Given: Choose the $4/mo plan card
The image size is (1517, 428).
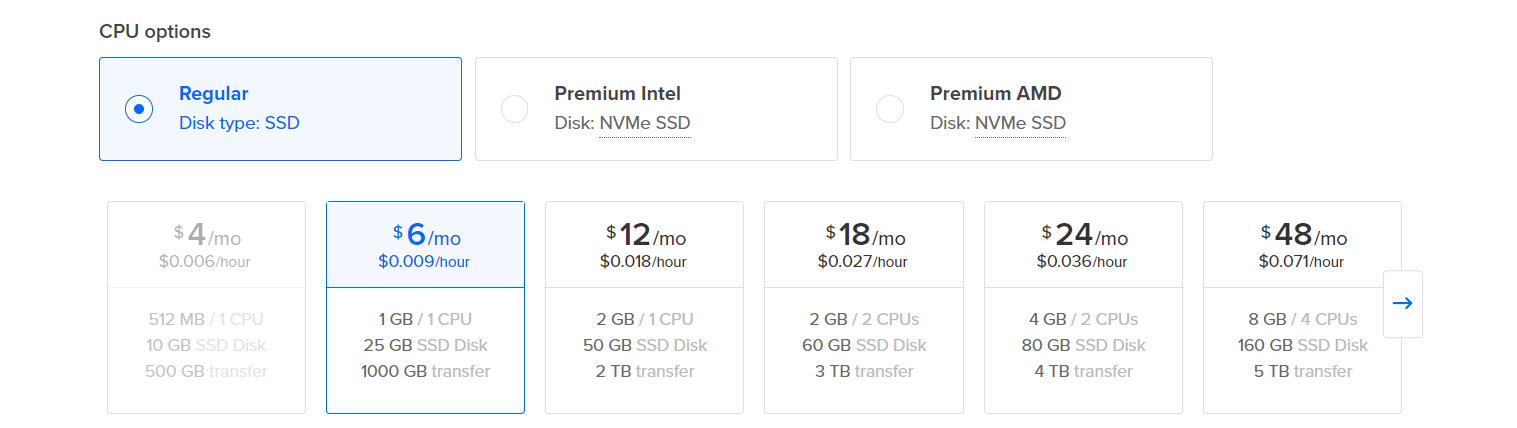Looking at the screenshot, I should point(206,306).
